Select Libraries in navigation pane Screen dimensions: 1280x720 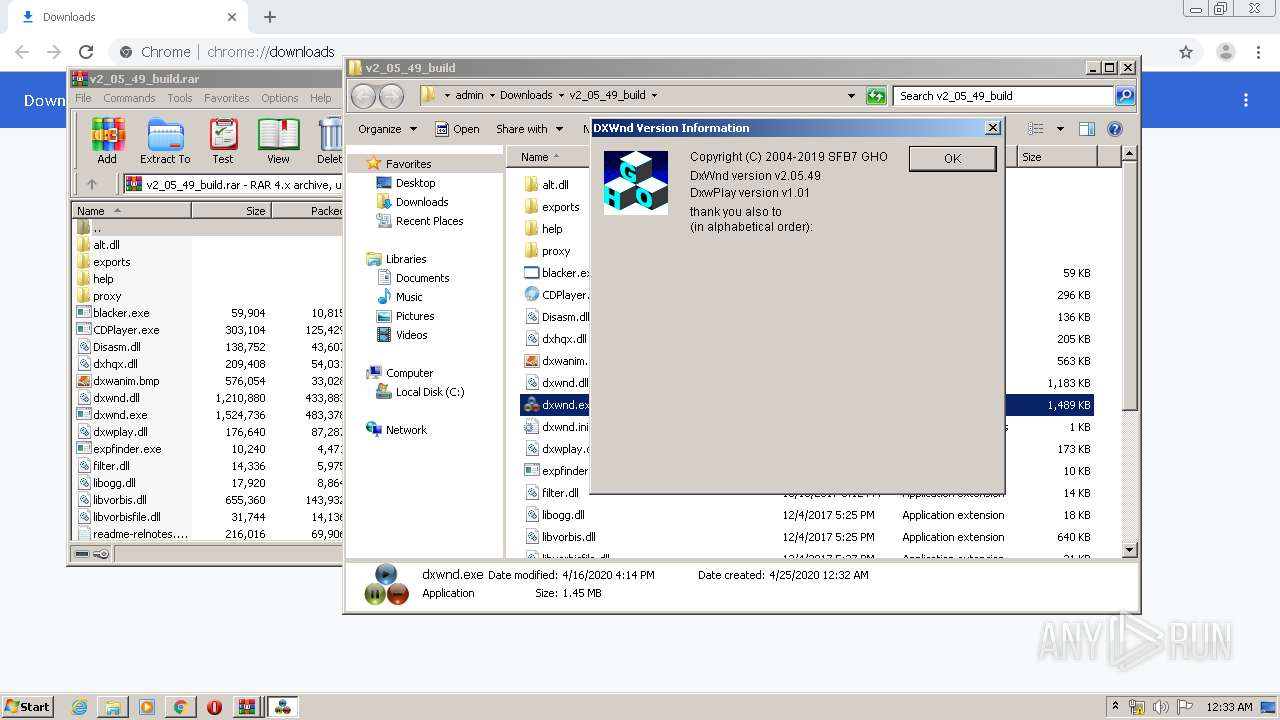point(397,259)
